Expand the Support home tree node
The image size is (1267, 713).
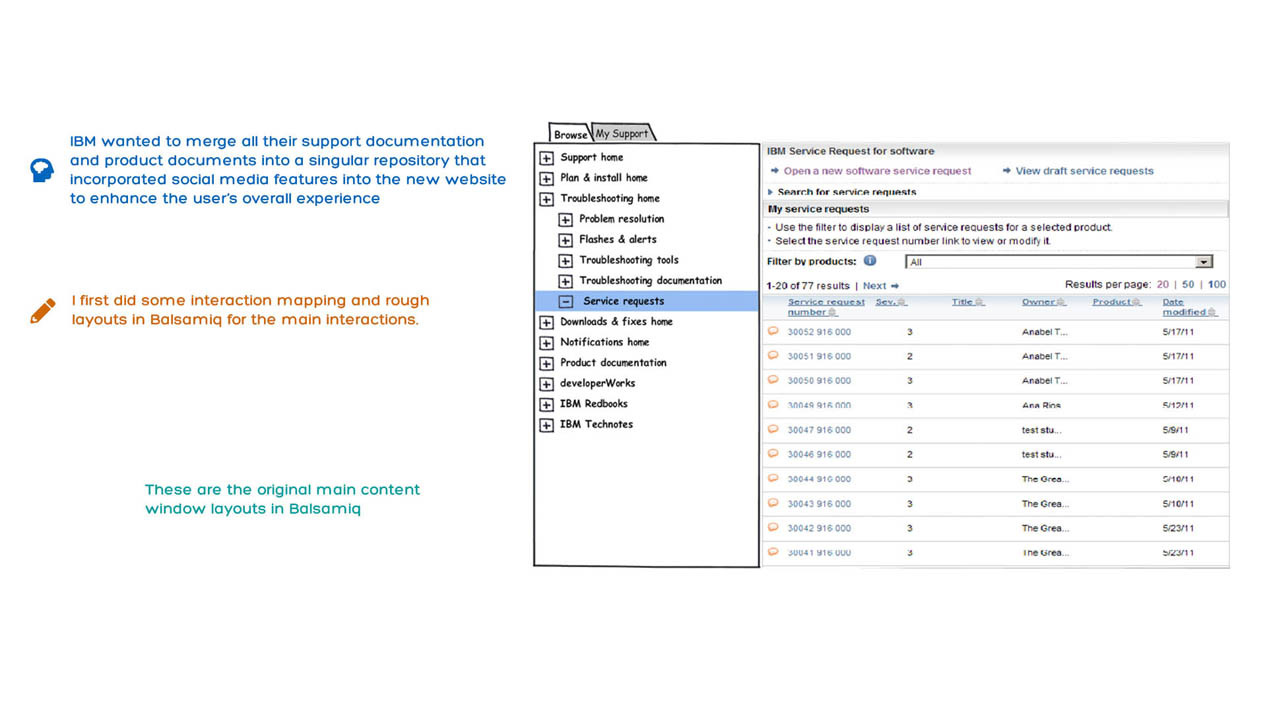point(546,158)
